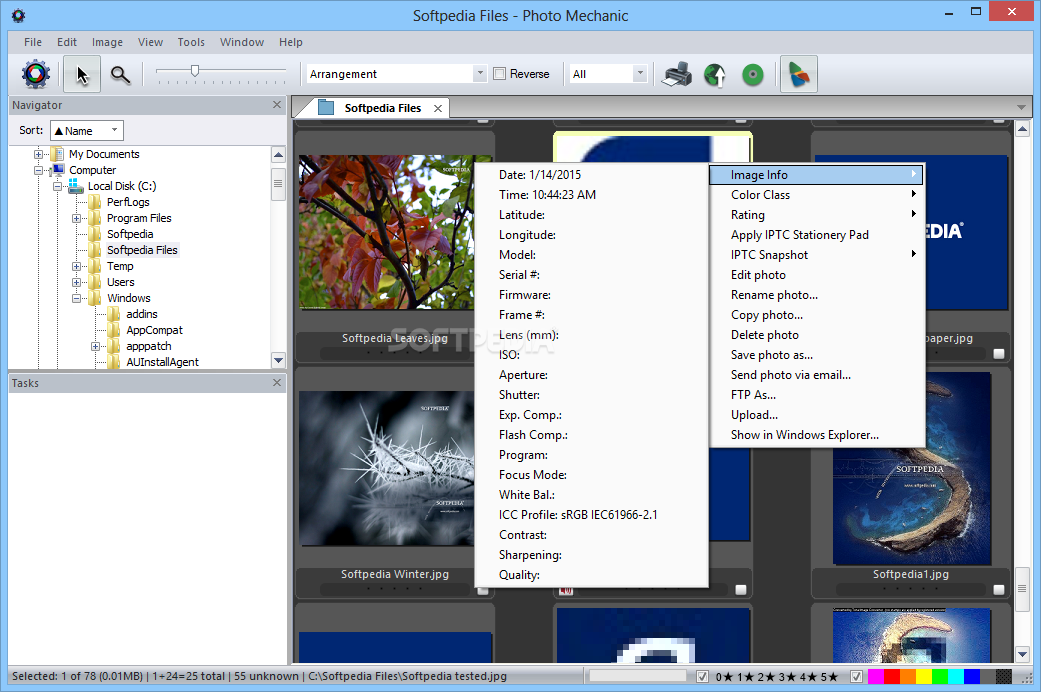1041x692 pixels.
Task: Expand the Program Files folder node
Action: coord(76,218)
